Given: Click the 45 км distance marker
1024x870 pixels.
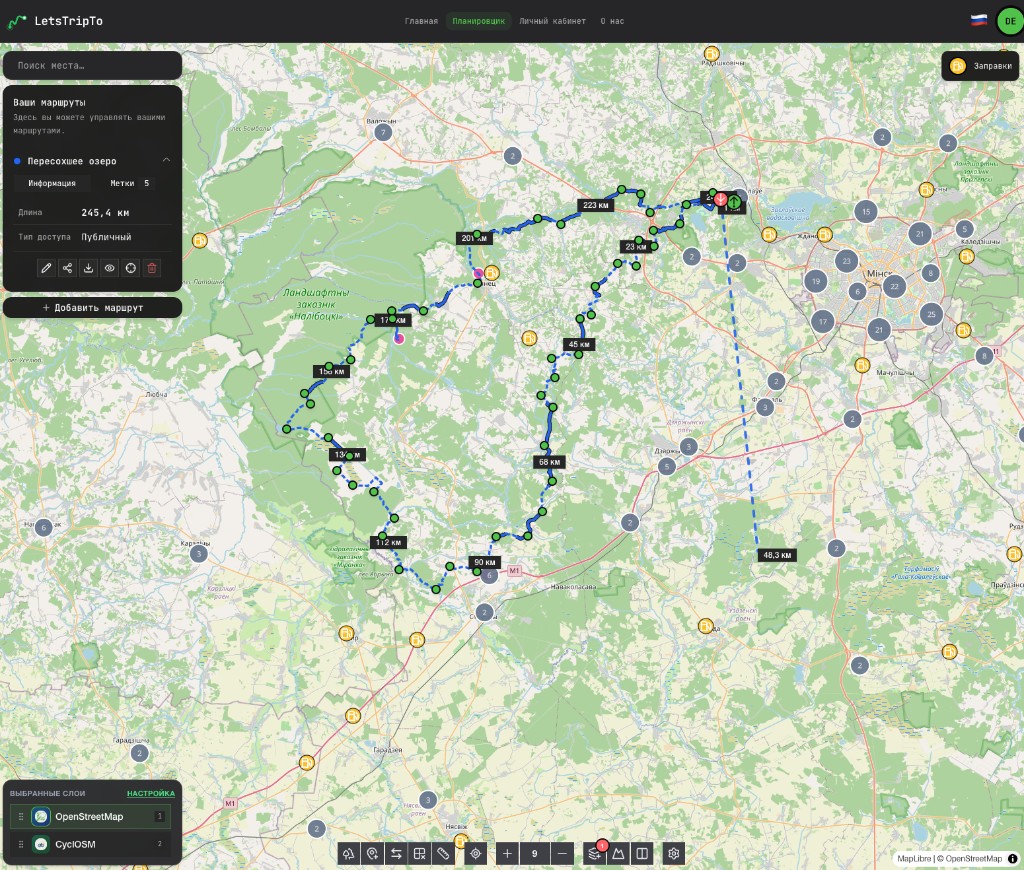Looking at the screenshot, I should click(x=579, y=344).
